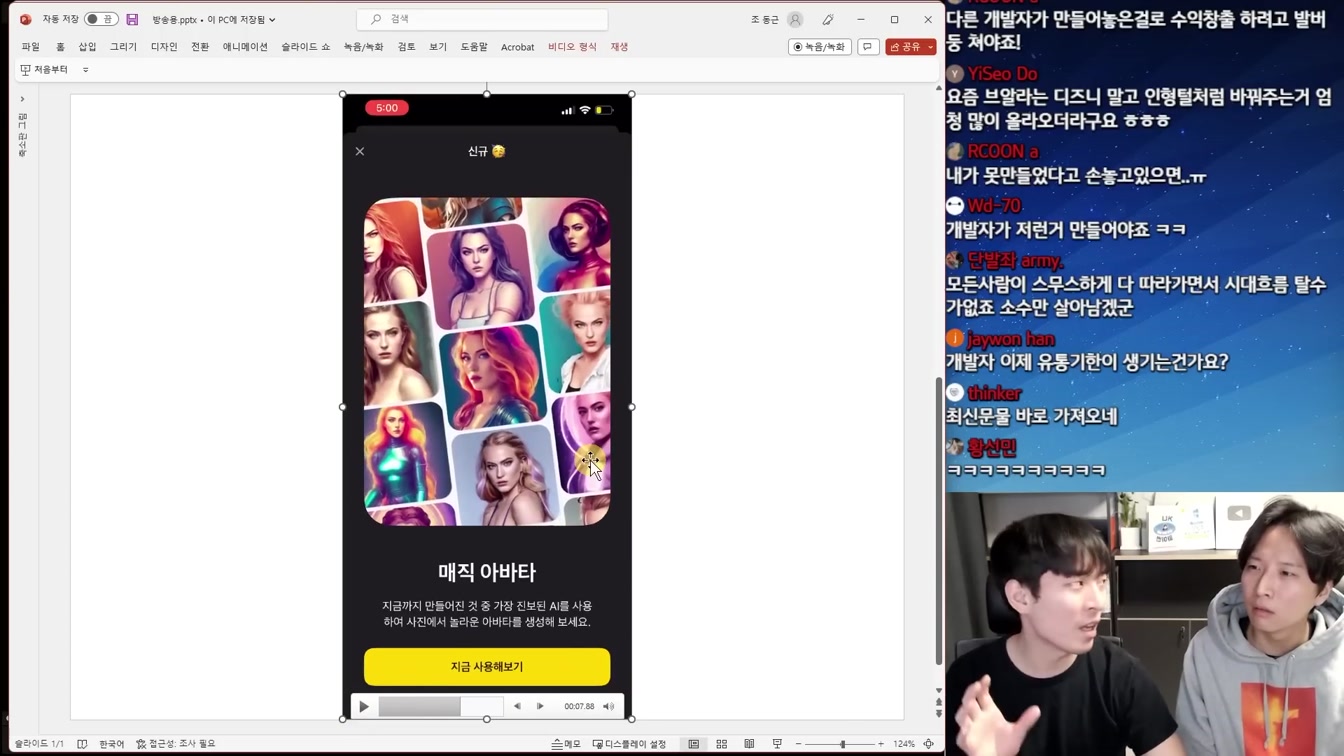Click the PowerPoint app logo icon
The width and height of the screenshot is (1344, 756).
(x=26, y=19)
